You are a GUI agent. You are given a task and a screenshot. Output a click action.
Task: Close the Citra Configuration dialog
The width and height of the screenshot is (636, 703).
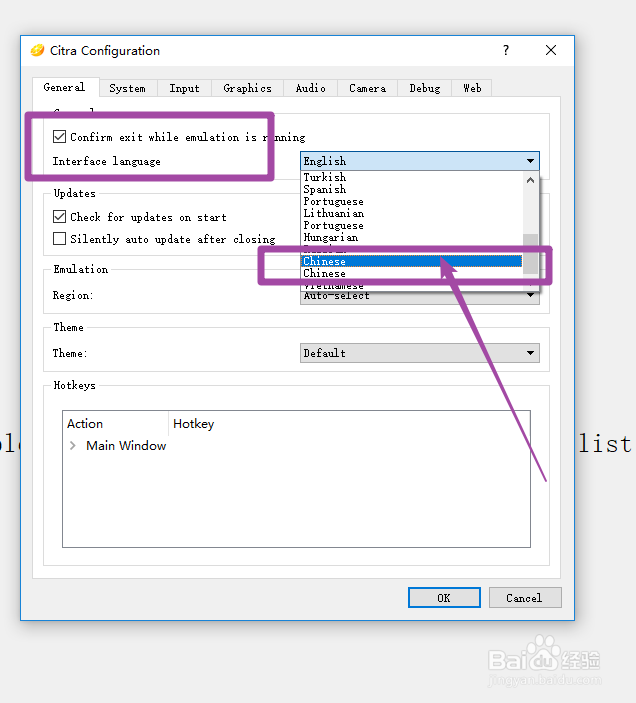[551, 50]
